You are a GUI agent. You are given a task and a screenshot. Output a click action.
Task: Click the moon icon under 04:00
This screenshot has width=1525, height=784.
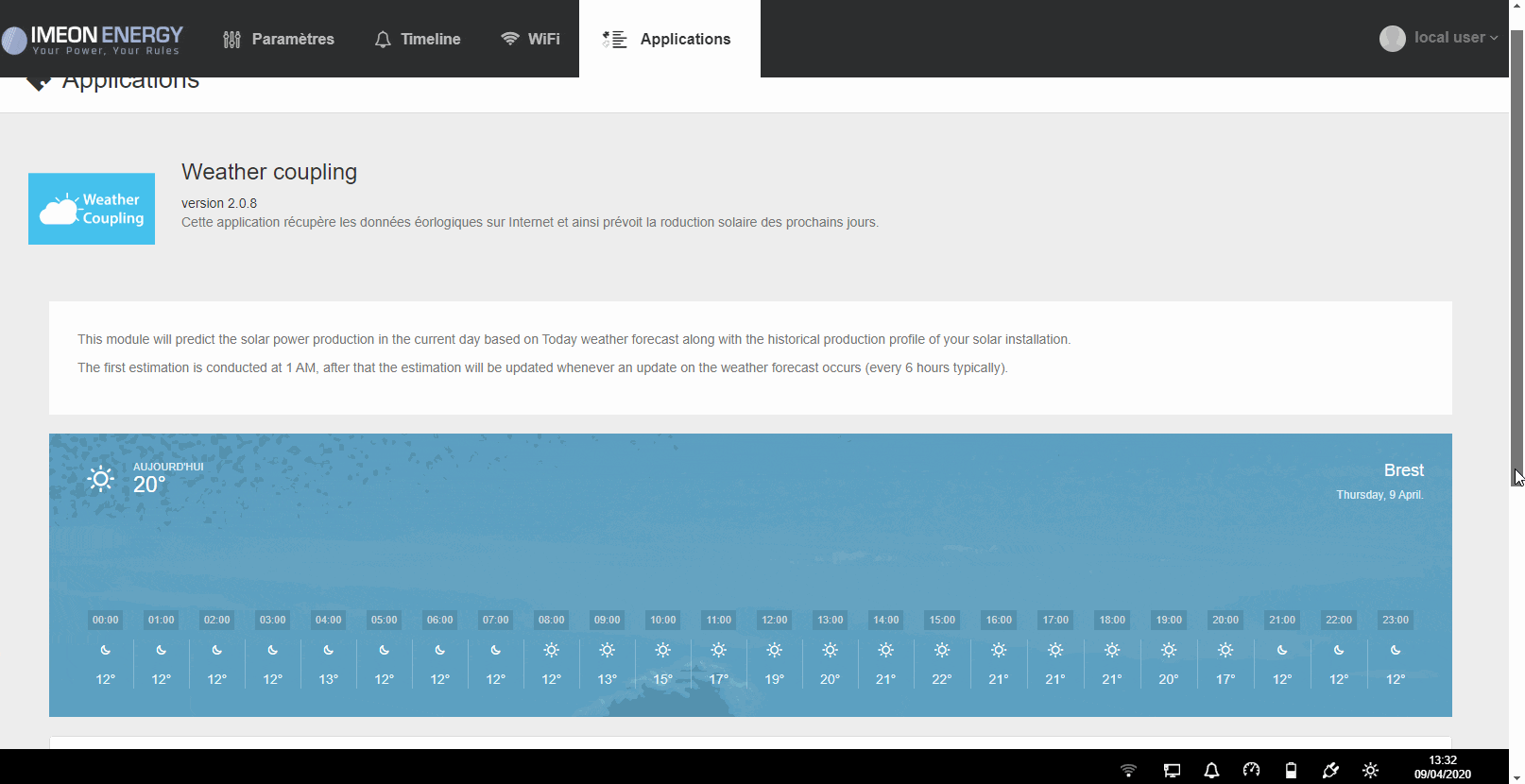coord(329,650)
